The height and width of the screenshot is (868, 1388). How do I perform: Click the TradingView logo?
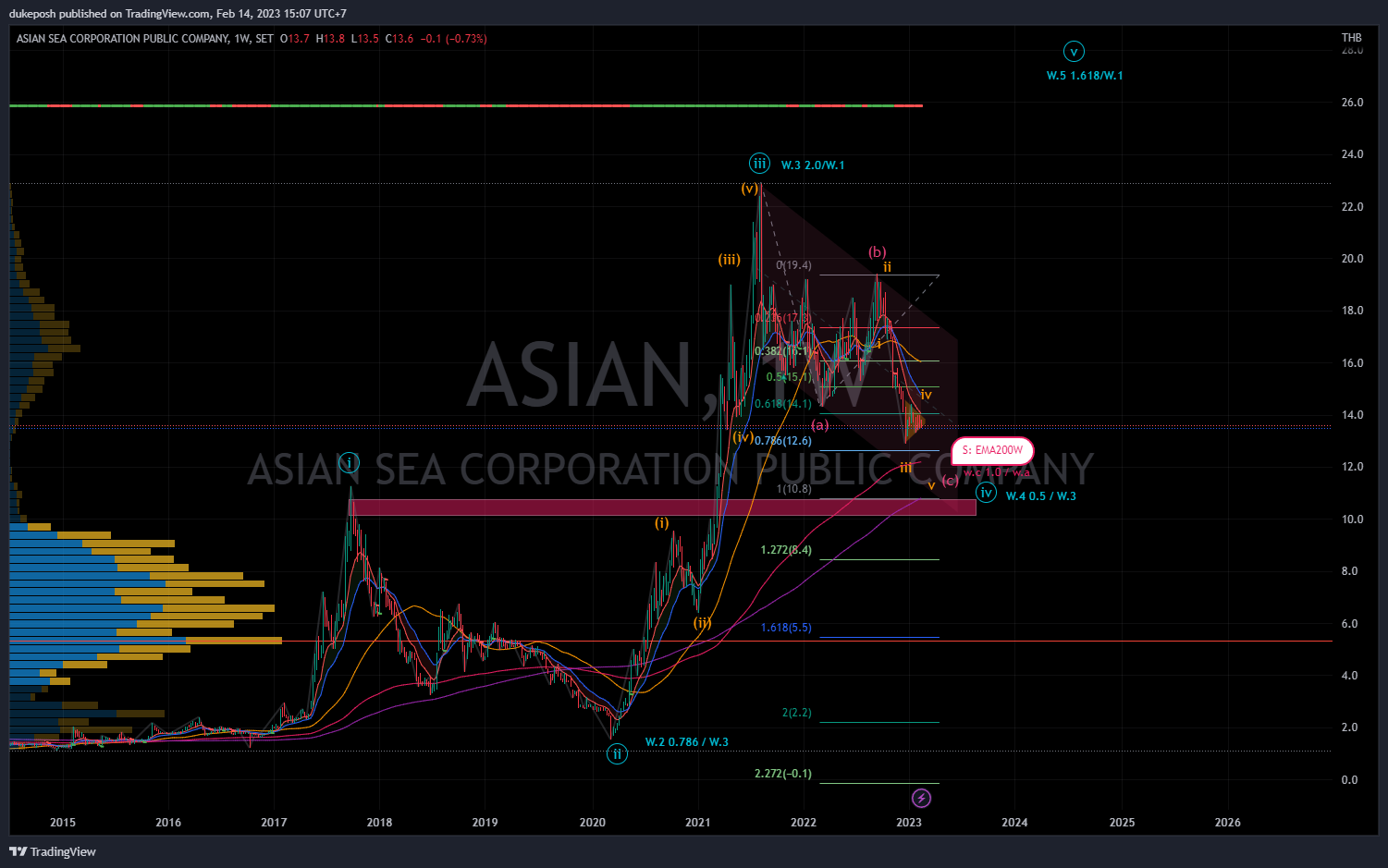tap(53, 851)
